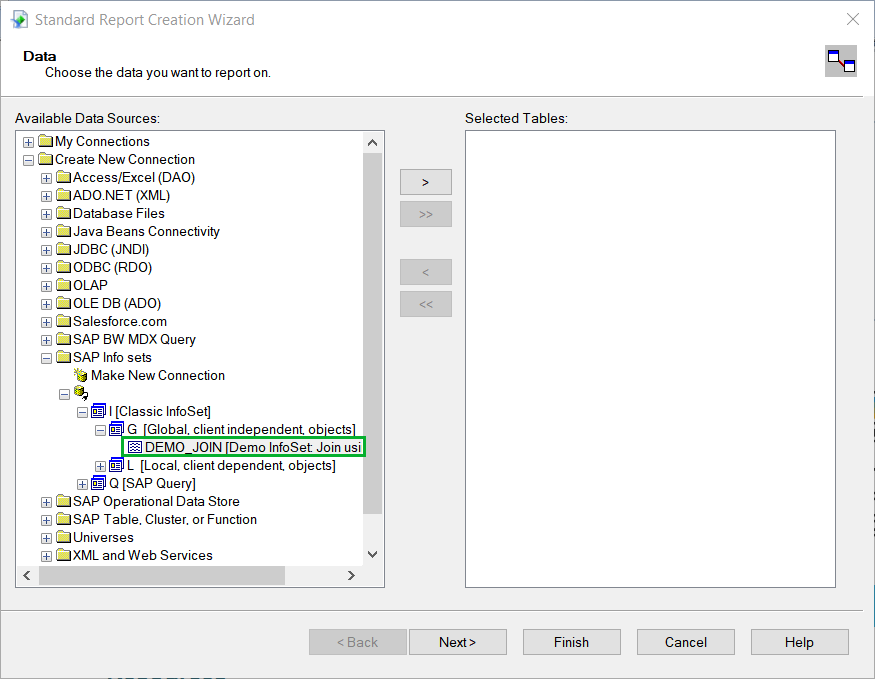
Task: Expand the SAP Table, Cluster, or Function node
Action: coord(46,521)
